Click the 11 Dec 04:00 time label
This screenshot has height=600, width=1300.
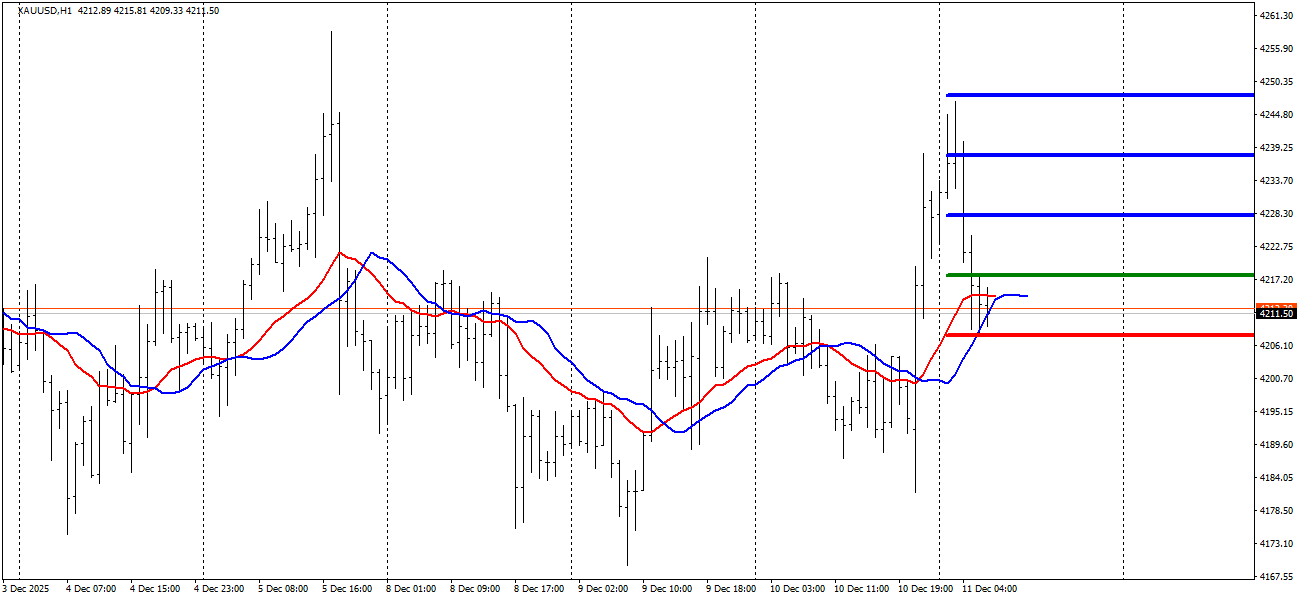pyautogui.click(x=989, y=589)
